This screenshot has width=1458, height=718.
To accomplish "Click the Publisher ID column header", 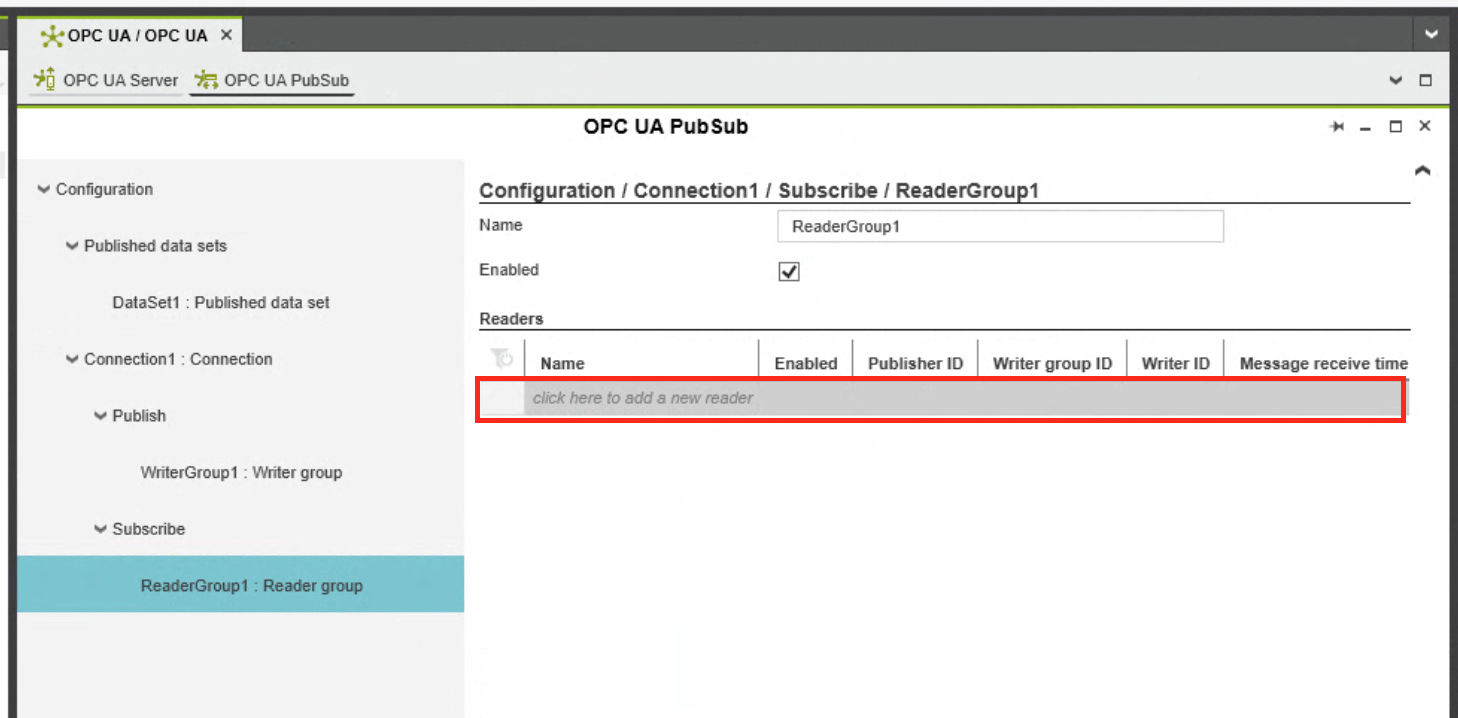I will 915,363.
